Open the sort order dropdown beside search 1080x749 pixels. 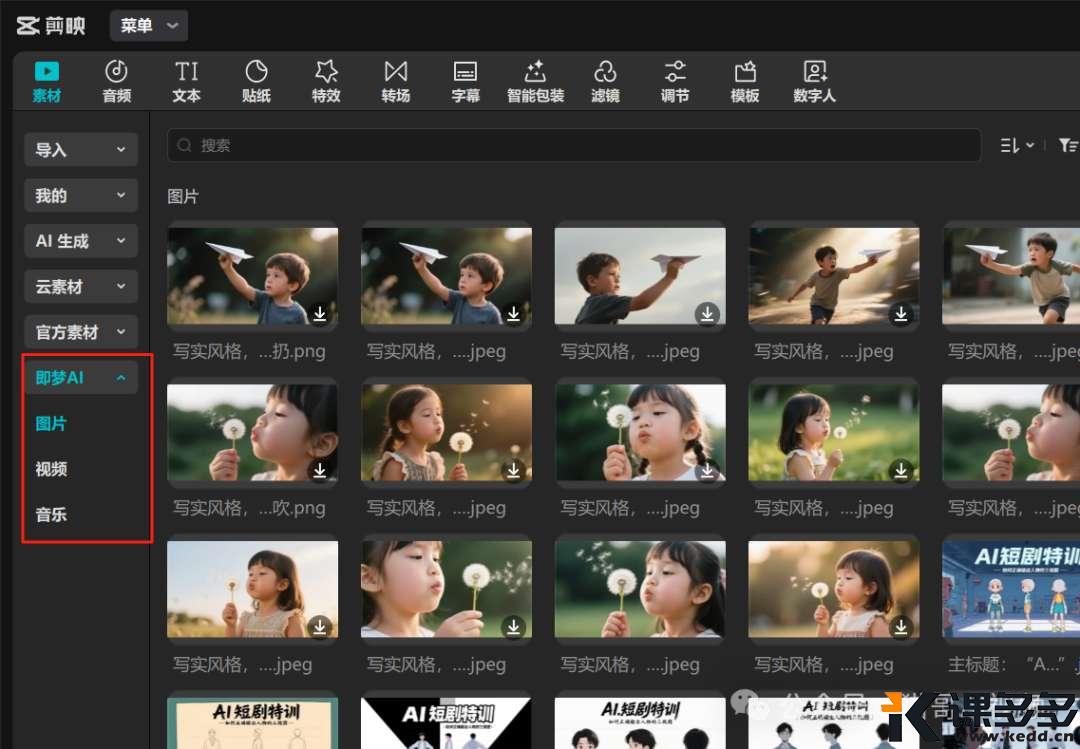[1017, 146]
